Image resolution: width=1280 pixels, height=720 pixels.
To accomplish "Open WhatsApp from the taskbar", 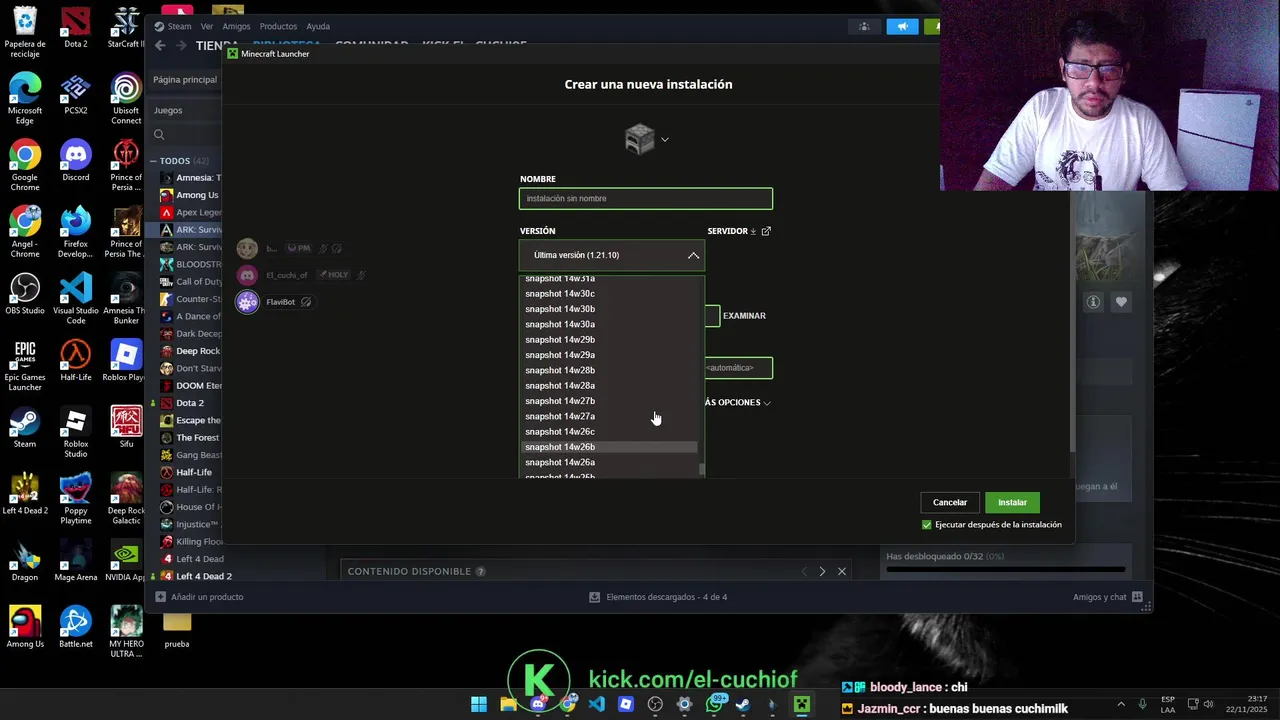I will coord(714,704).
